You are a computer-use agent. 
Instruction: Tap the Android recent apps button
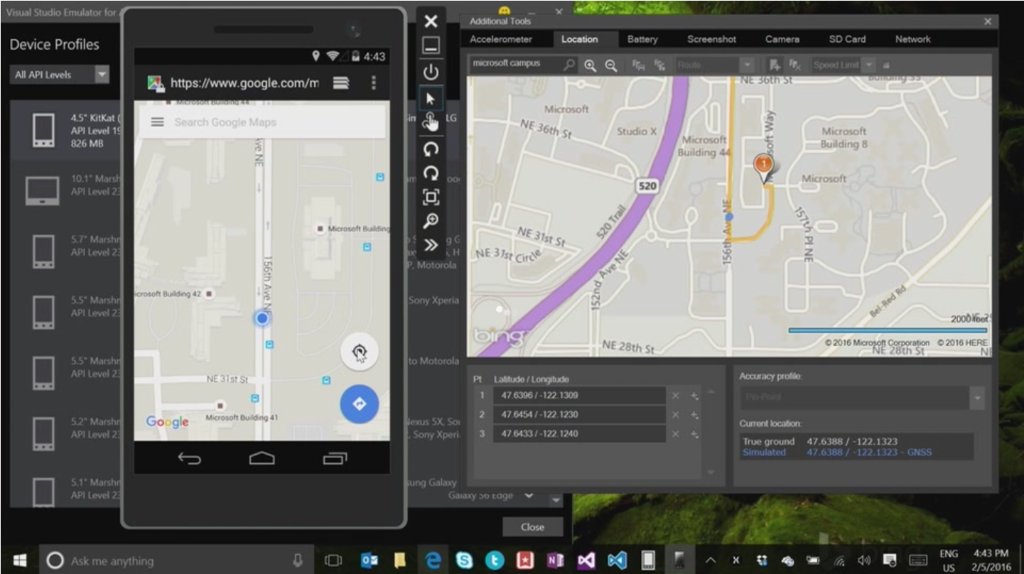[x=335, y=458]
